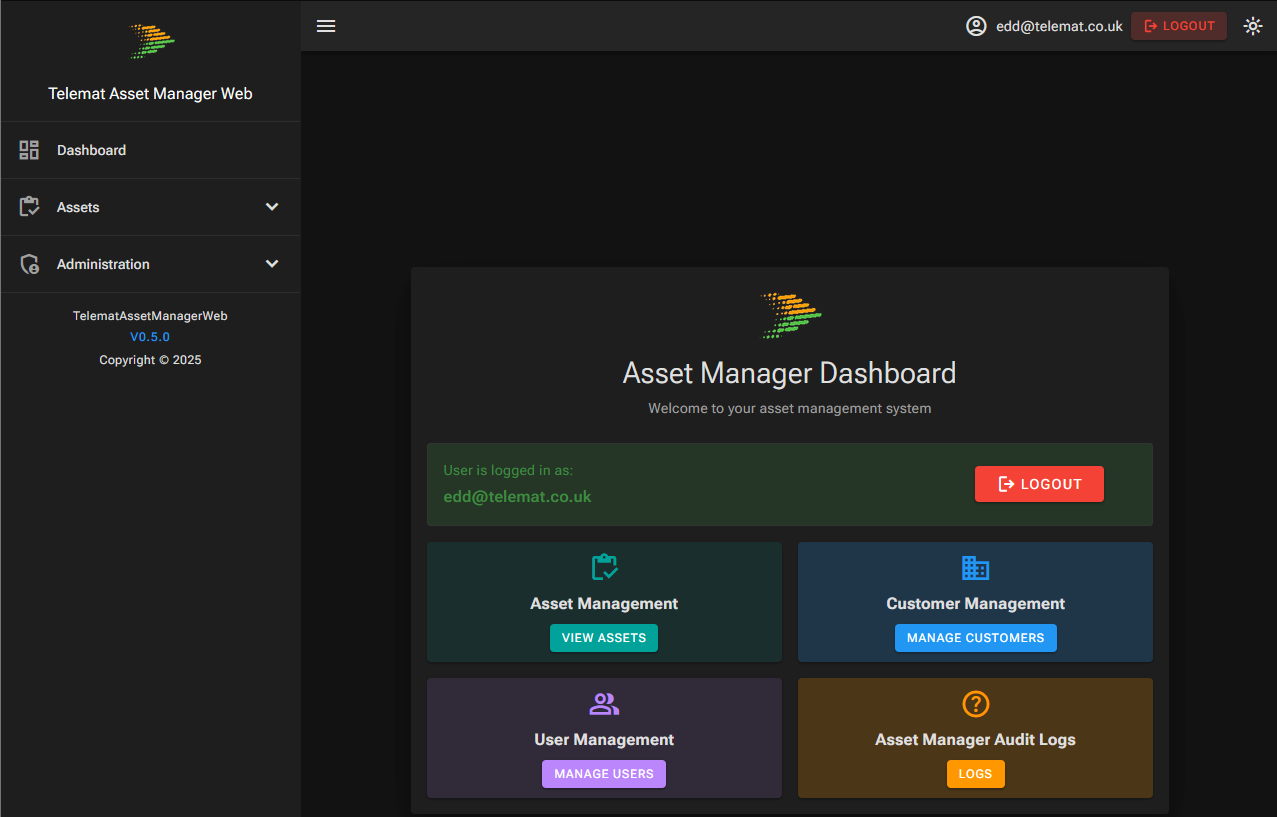Click the user profile icon in top bar

(x=976, y=26)
